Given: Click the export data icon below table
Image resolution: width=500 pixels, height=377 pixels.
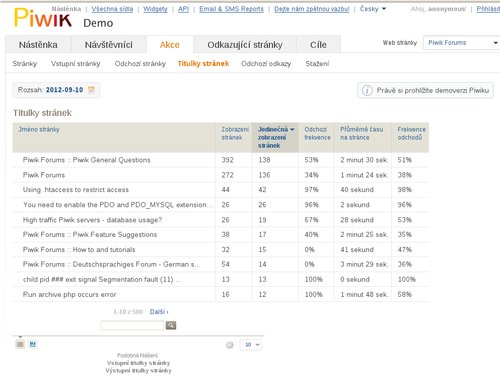Looking at the screenshot, I should pos(33,344).
